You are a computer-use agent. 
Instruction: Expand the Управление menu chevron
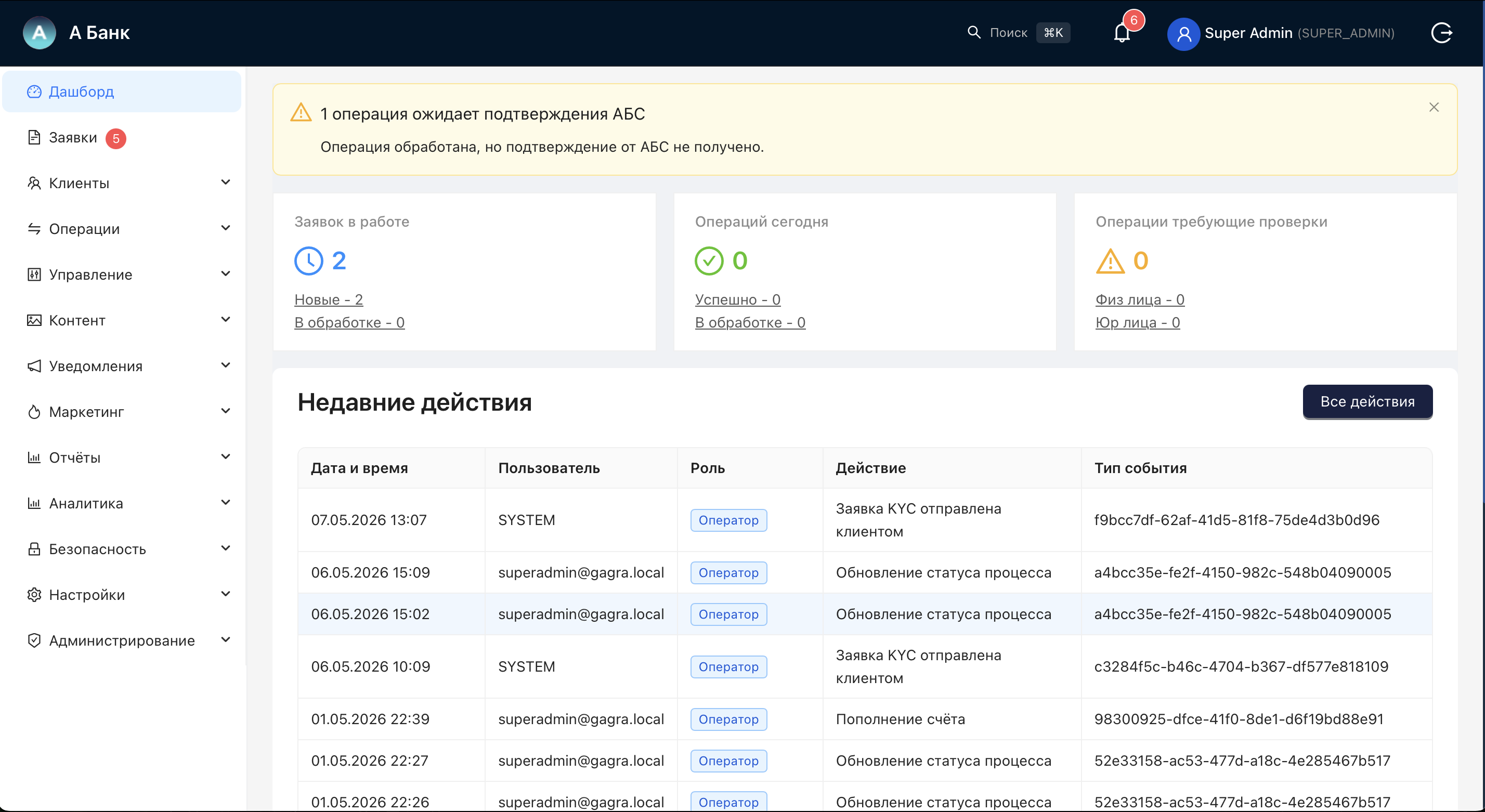tap(226, 274)
